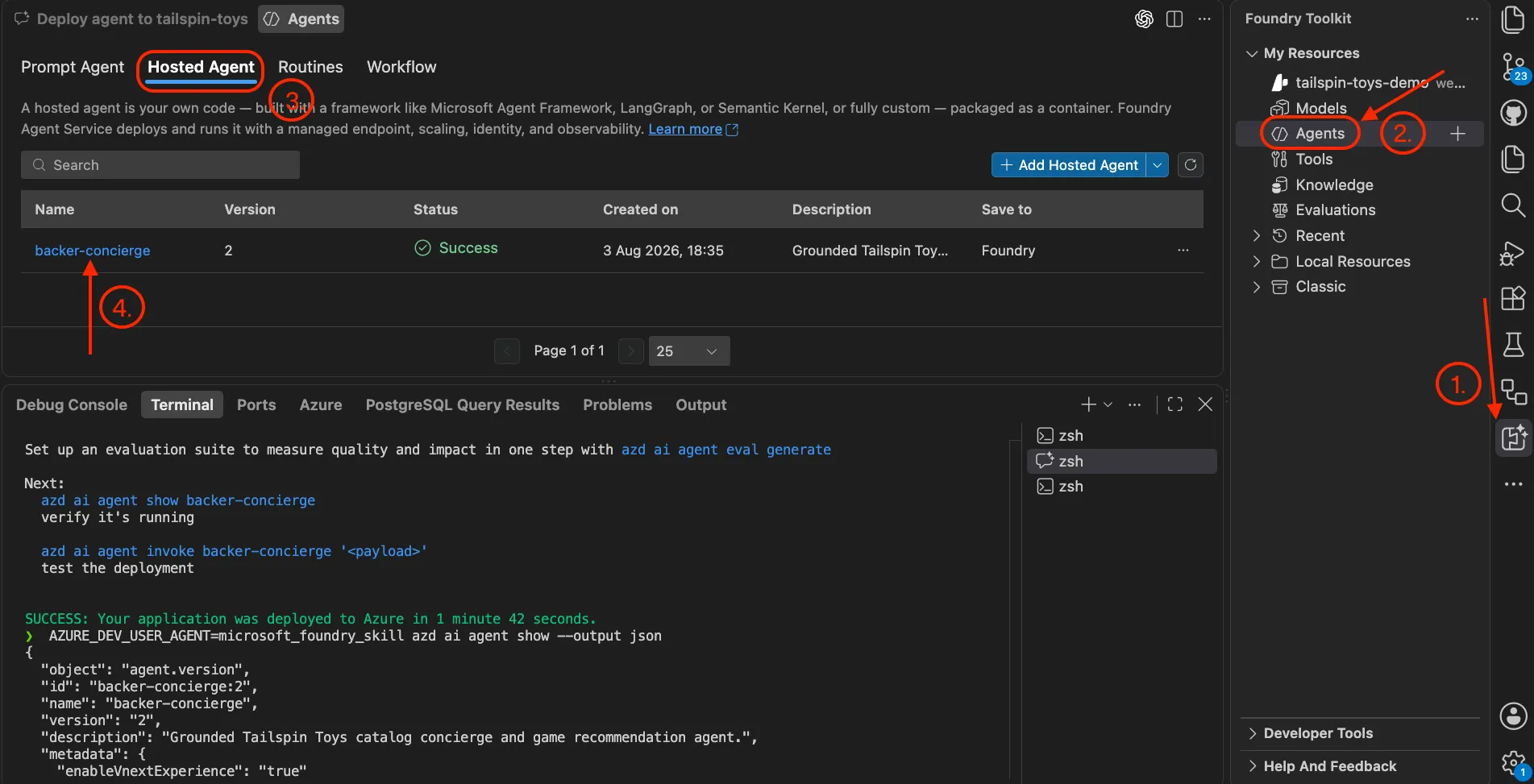
Task: Open the Foundry Toolkit activity bar icon
Action: (1513, 438)
